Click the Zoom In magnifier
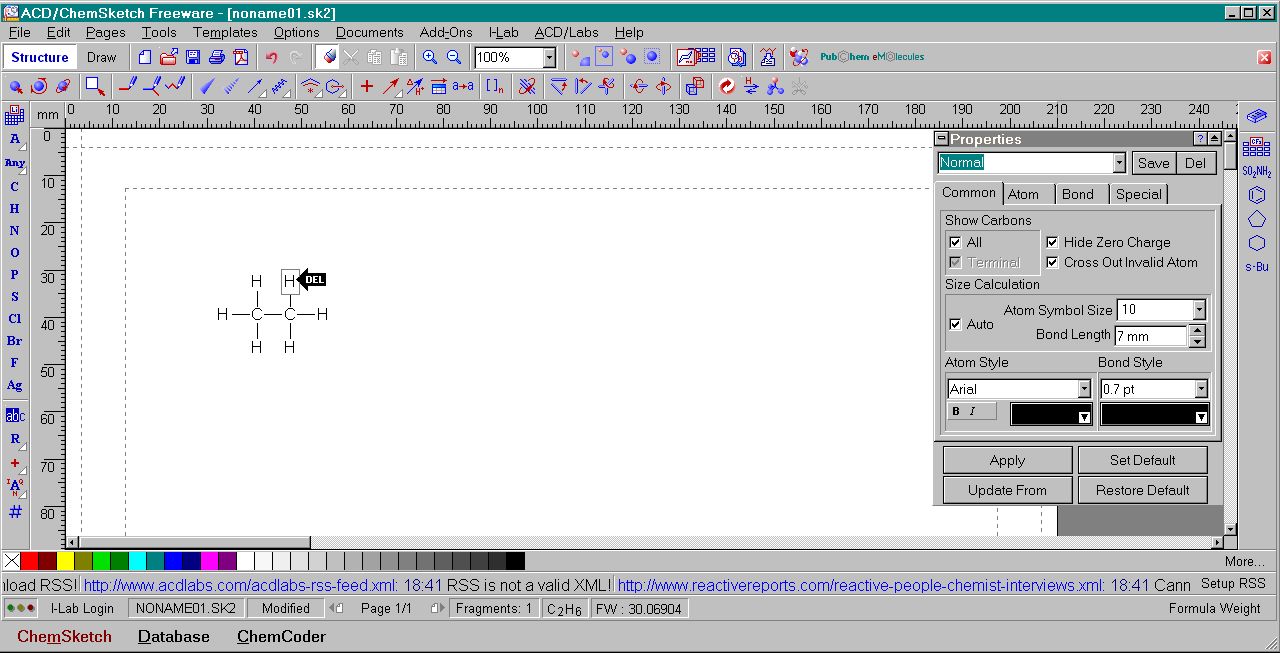This screenshot has width=1280, height=653. 430,57
